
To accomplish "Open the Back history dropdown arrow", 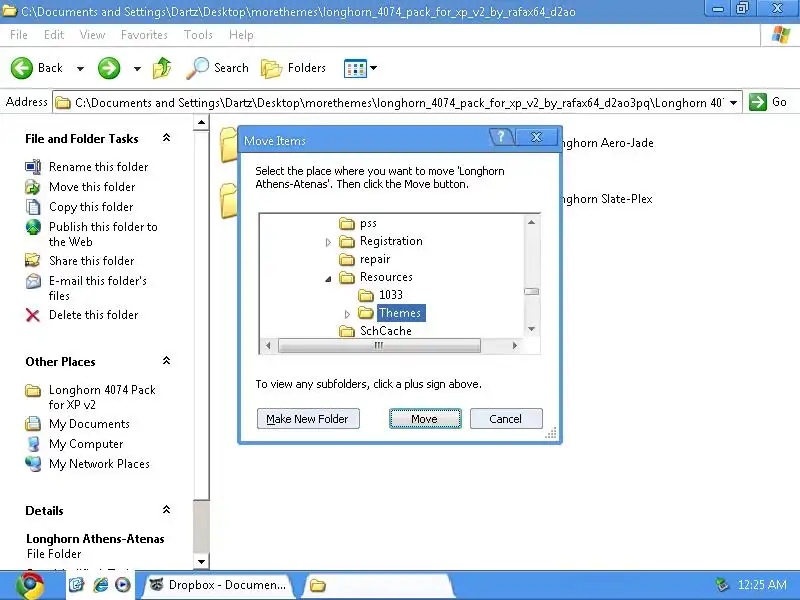I will [80, 68].
